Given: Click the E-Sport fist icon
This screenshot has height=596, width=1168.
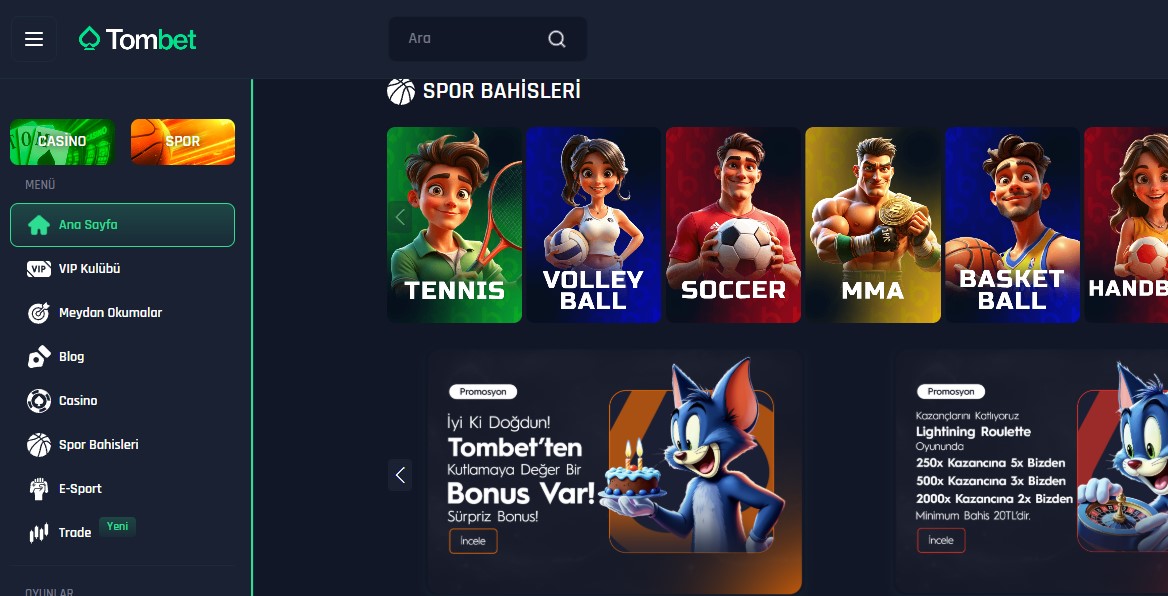Looking at the screenshot, I should (39, 489).
